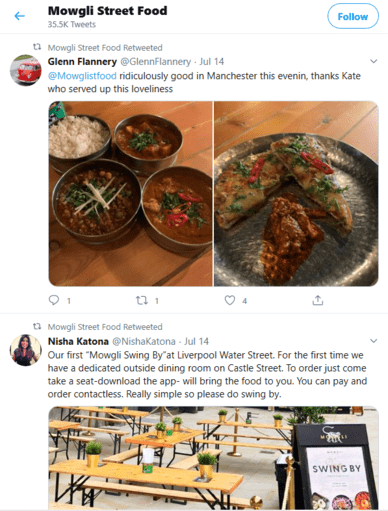388x511 pixels.
Task: Open Nisha Katona's display name
Action: pyautogui.click(x=78, y=341)
